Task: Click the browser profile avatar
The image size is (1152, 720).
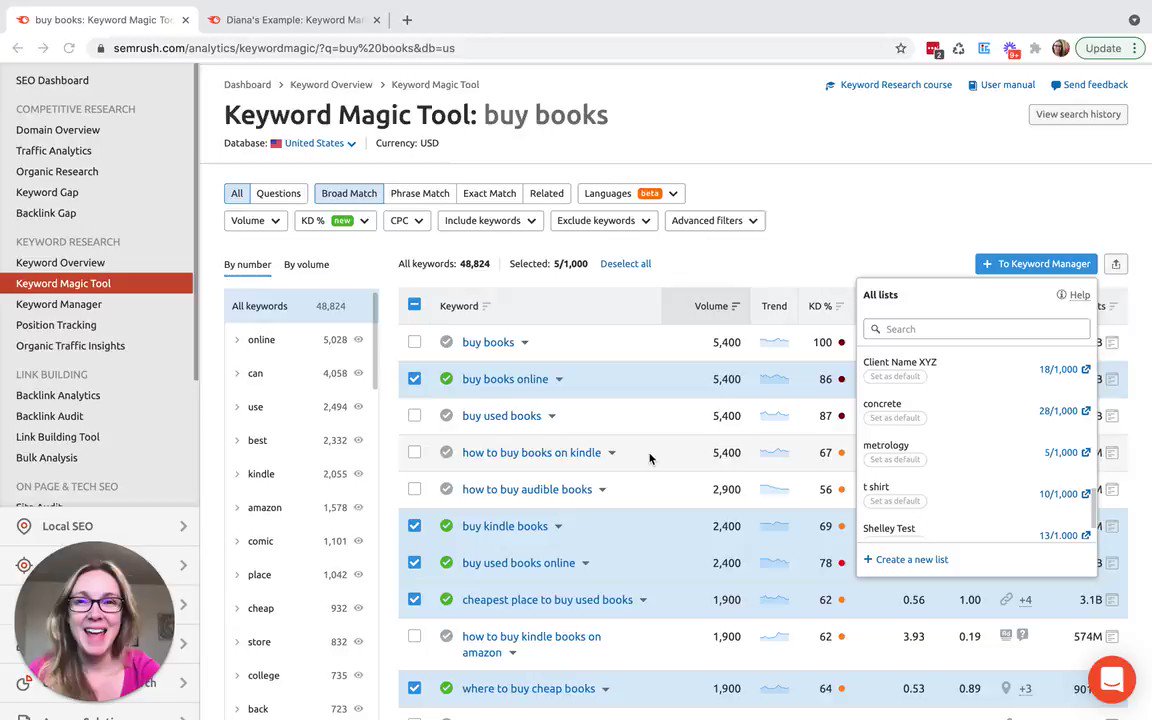Action: point(1060,48)
